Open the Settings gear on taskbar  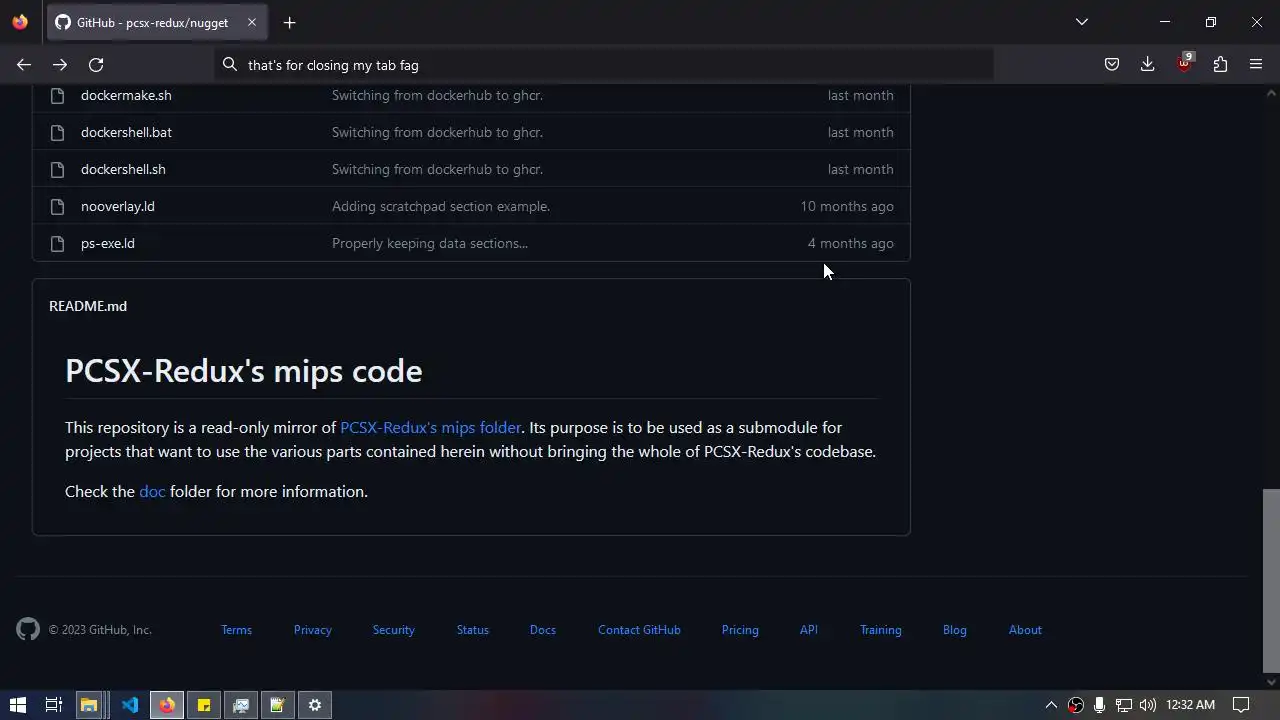tap(315, 705)
